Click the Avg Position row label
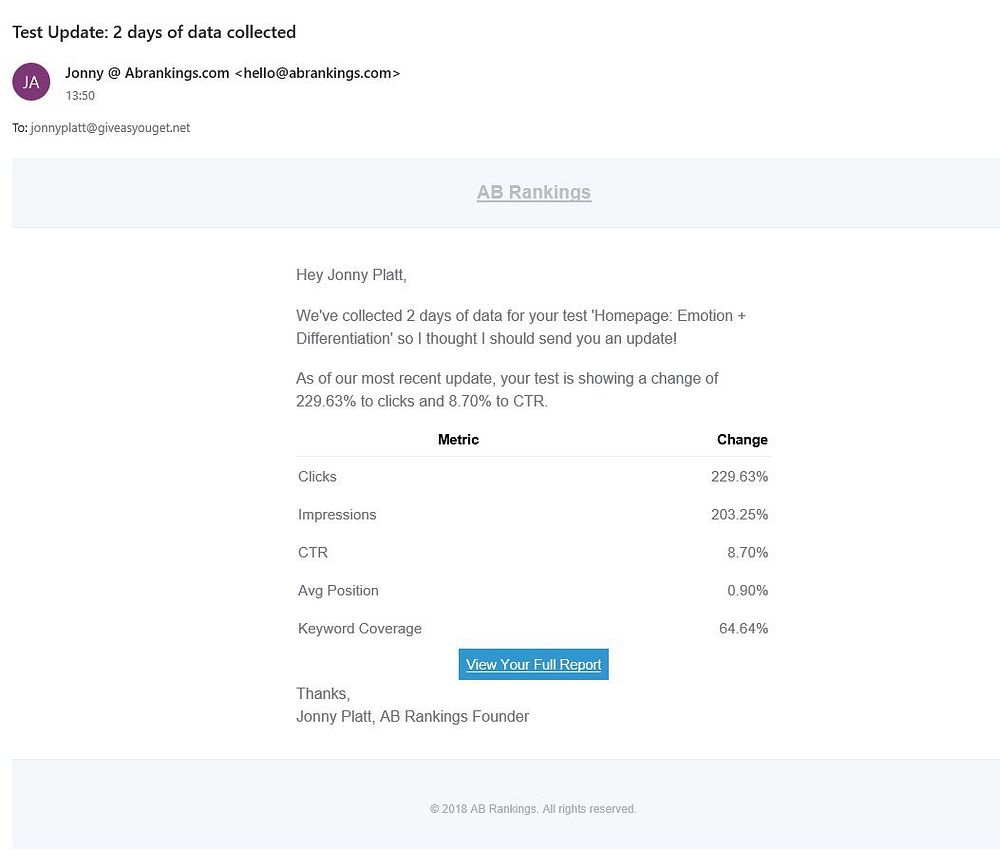1000x868 pixels. point(338,591)
